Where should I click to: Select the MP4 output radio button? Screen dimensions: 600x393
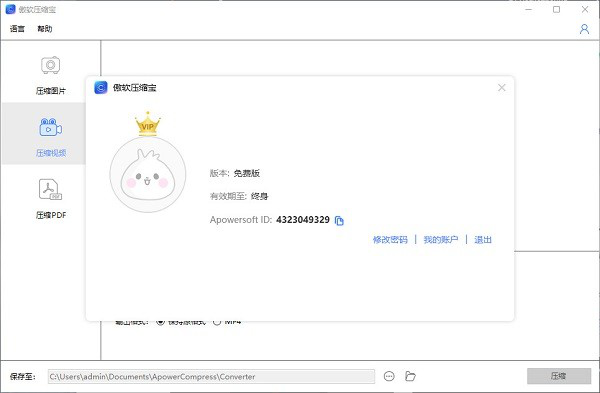click(x=217, y=322)
